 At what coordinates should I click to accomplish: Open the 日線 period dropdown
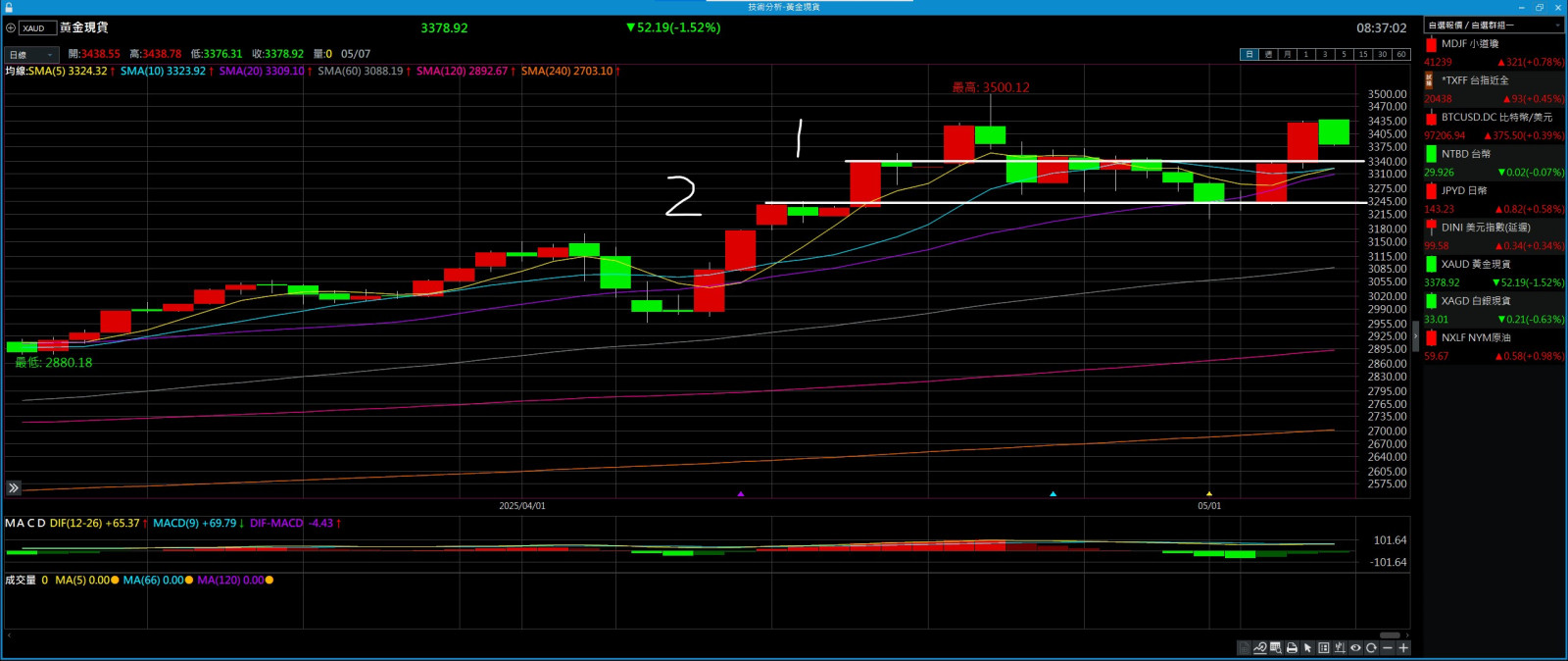click(x=32, y=55)
